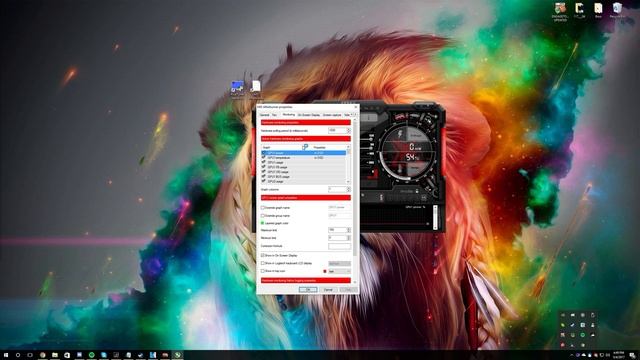Open the On-Screen Display tab
The image size is (640, 360).
click(x=309, y=115)
